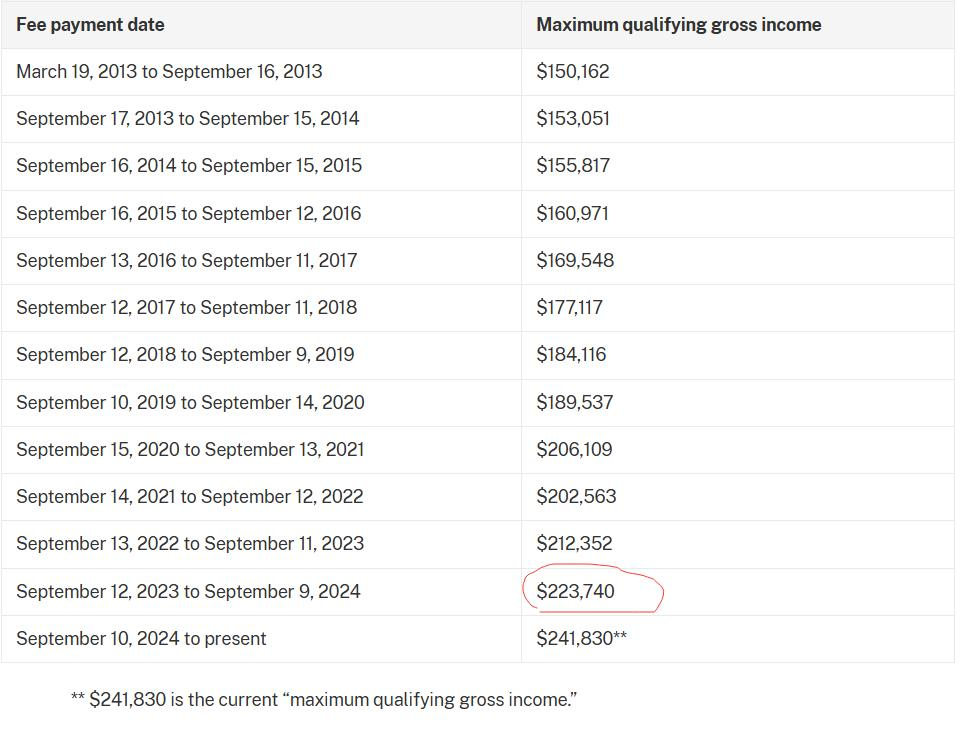Click the footnote about current maximum income
This screenshot has height=737, width=978.
point(324,700)
